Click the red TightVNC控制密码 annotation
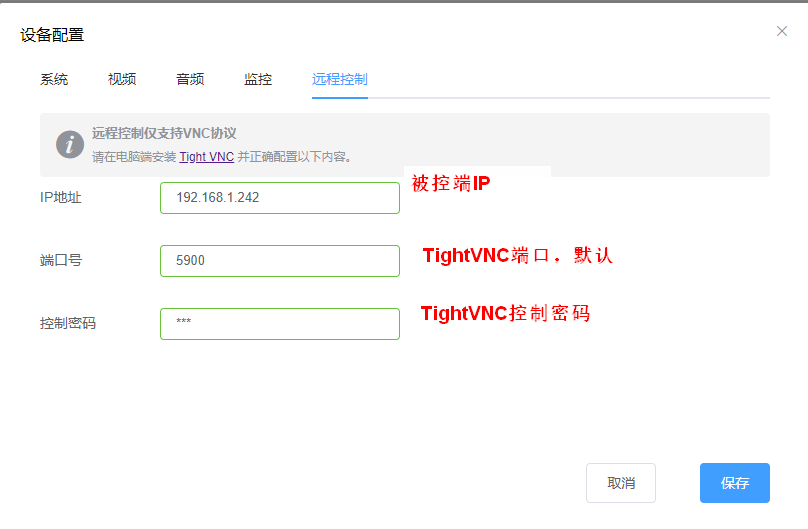Screen dimensions: 808x529 [505, 314]
